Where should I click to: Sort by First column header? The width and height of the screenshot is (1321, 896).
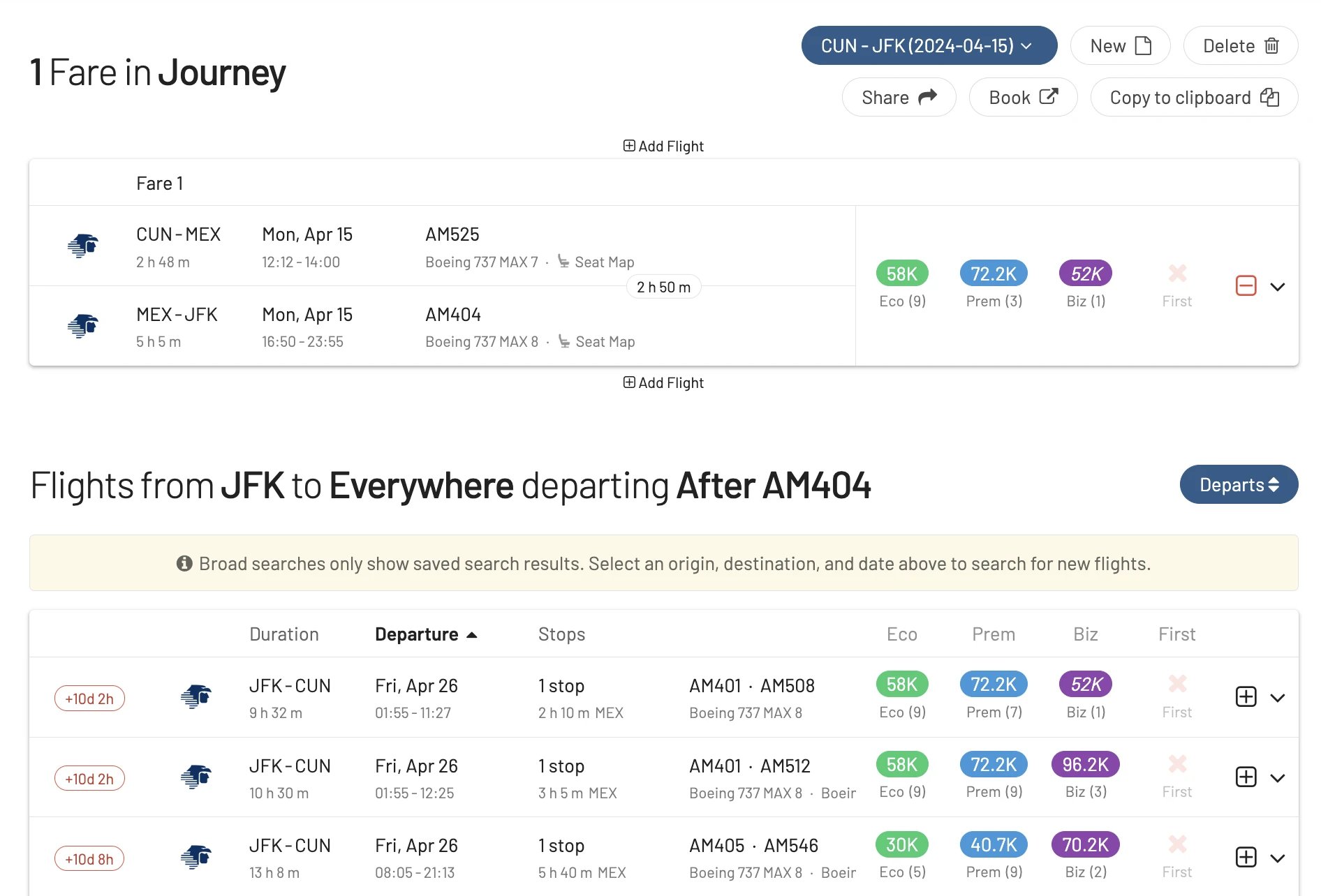(x=1177, y=634)
